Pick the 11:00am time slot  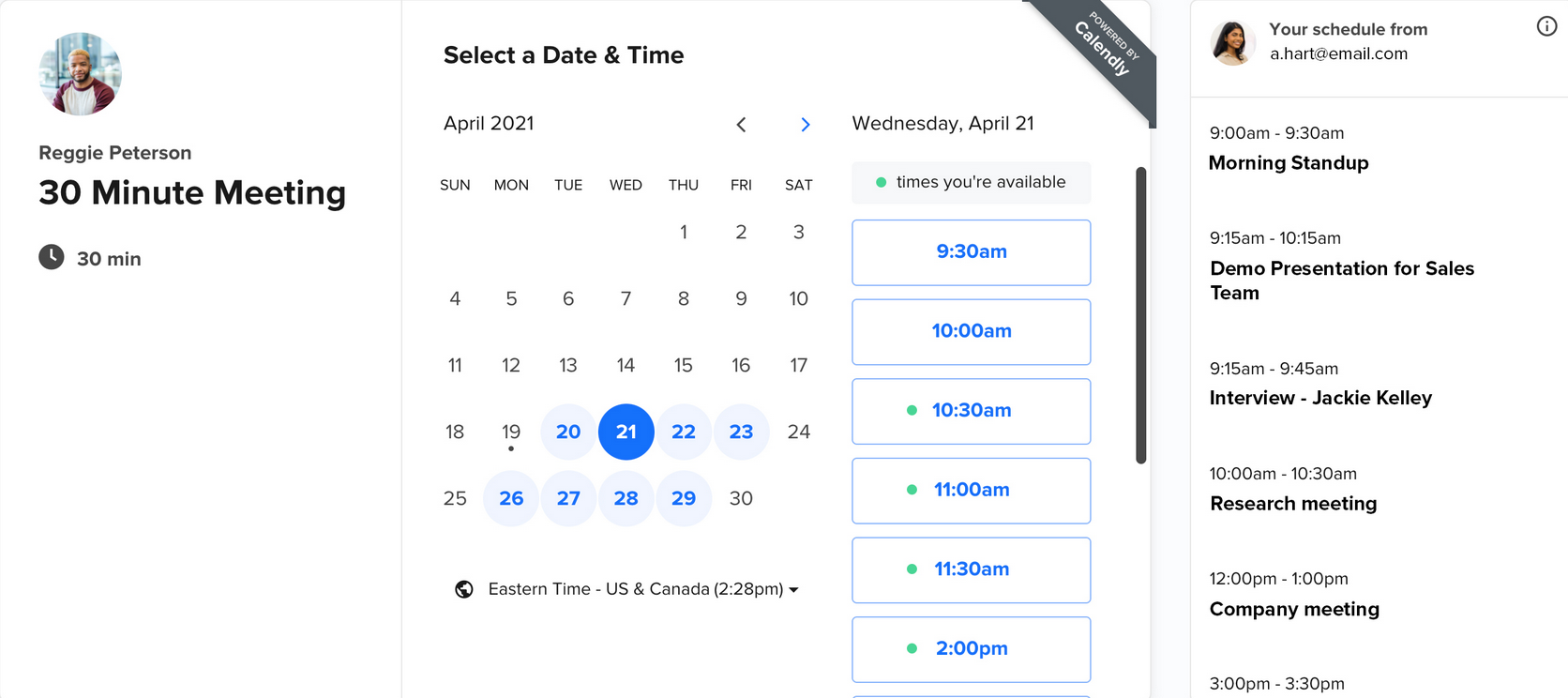[971, 490]
